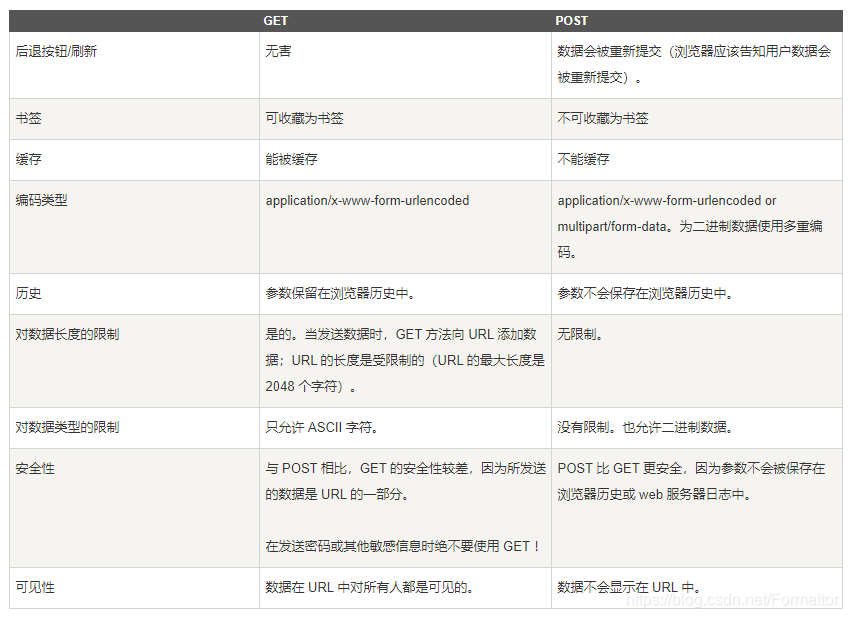849x618 pixels.
Task: Click the GET column header
Action: click(x=276, y=20)
